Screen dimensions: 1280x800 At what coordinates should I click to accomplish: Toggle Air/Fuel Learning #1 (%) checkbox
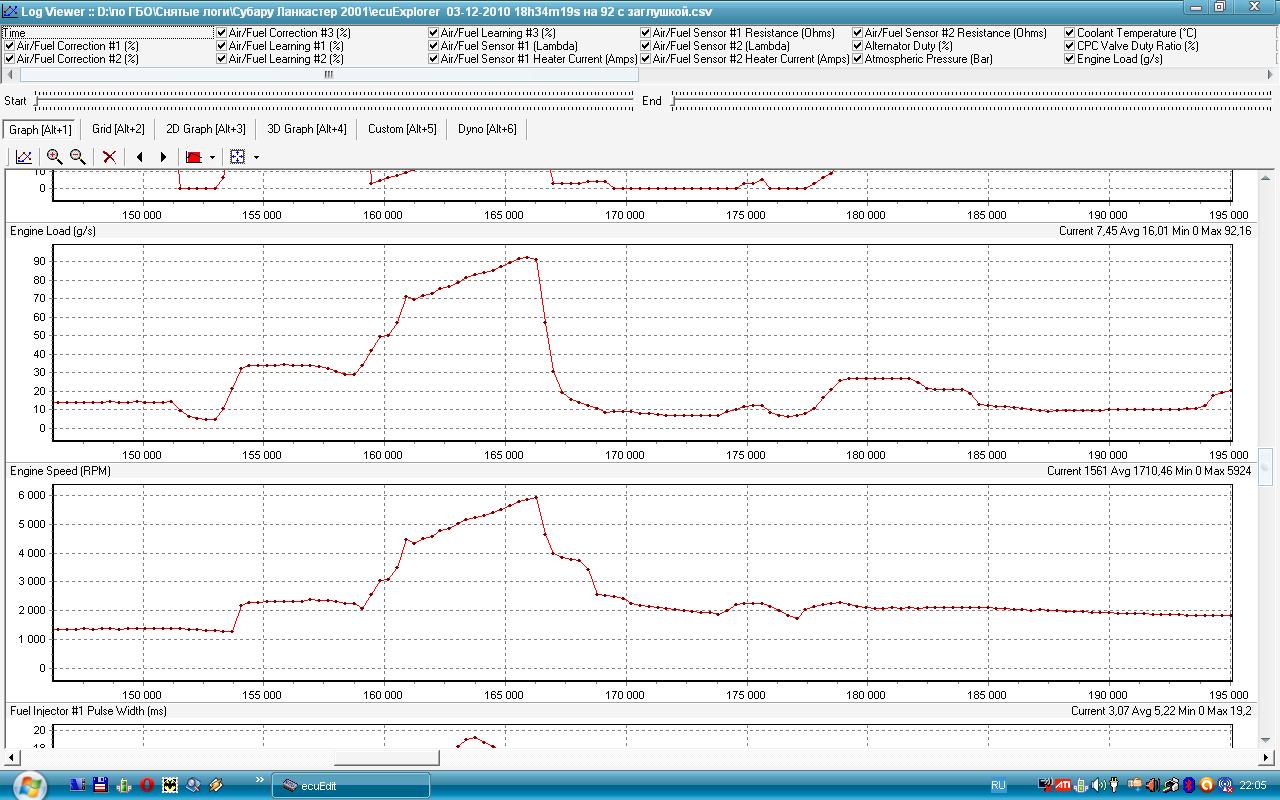tap(222, 46)
